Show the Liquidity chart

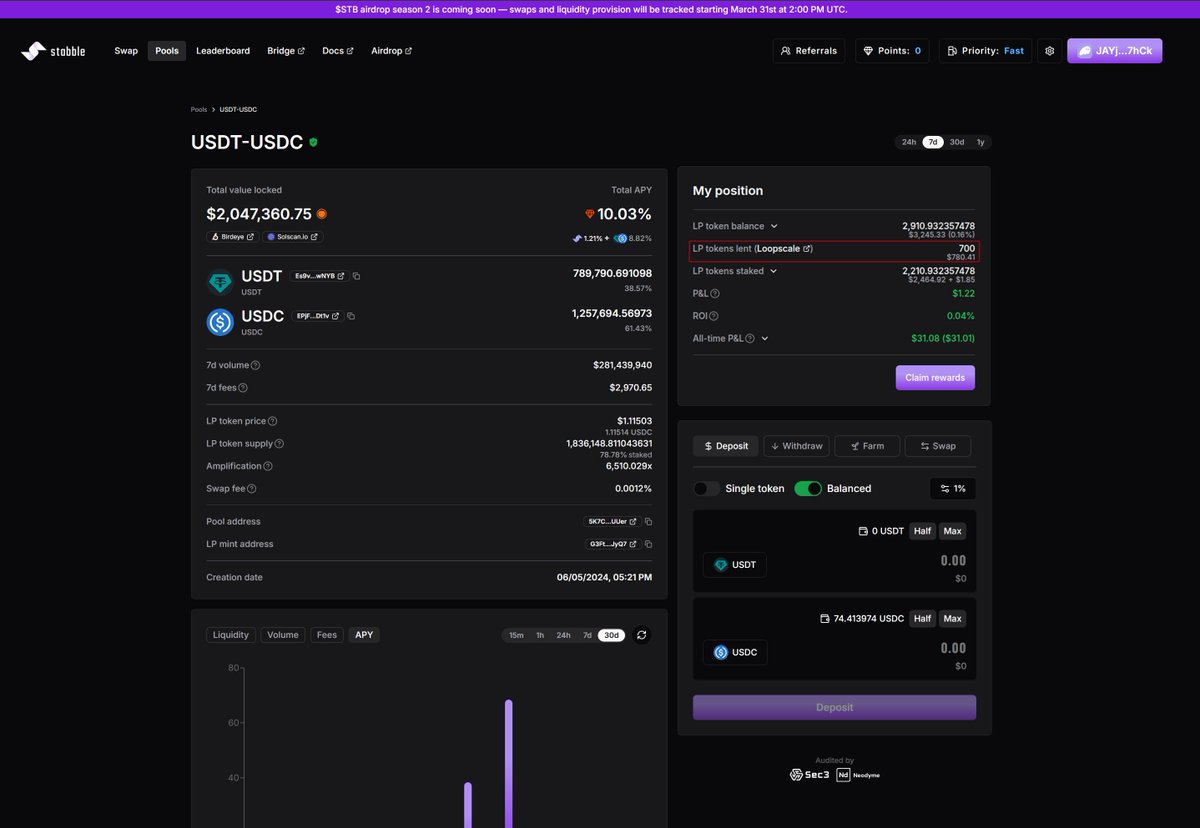click(x=231, y=635)
